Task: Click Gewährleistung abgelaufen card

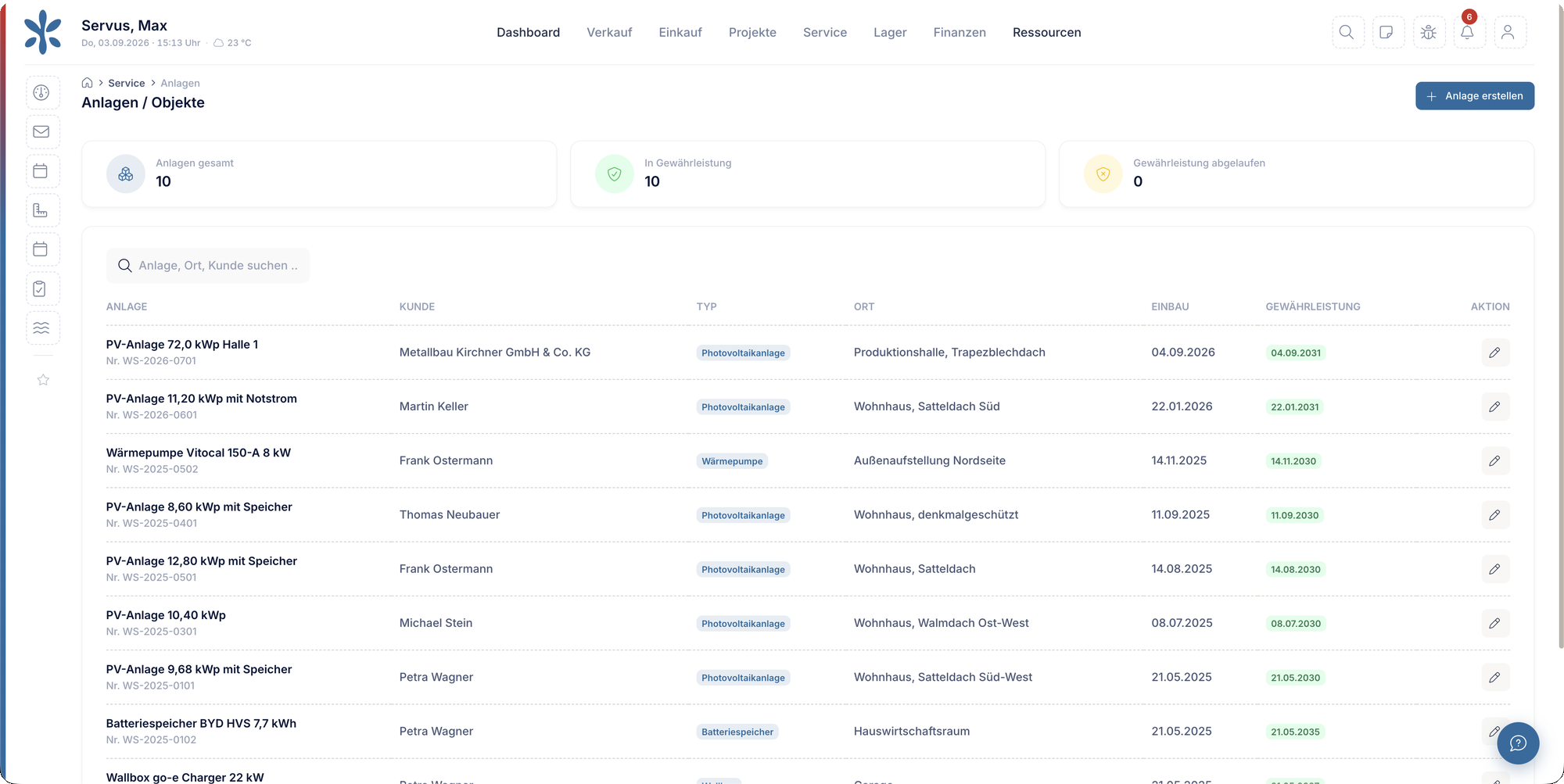Action: [x=1297, y=174]
